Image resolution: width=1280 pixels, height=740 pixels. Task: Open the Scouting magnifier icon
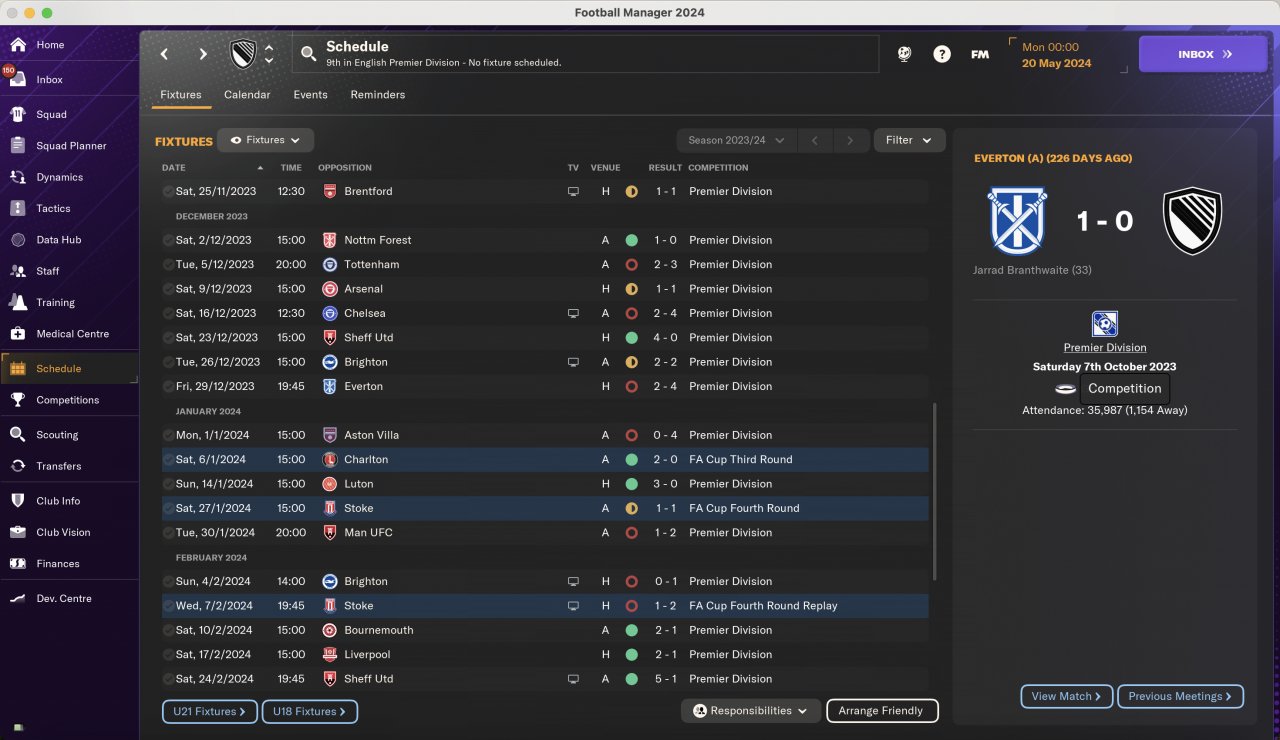pyautogui.click(x=18, y=435)
